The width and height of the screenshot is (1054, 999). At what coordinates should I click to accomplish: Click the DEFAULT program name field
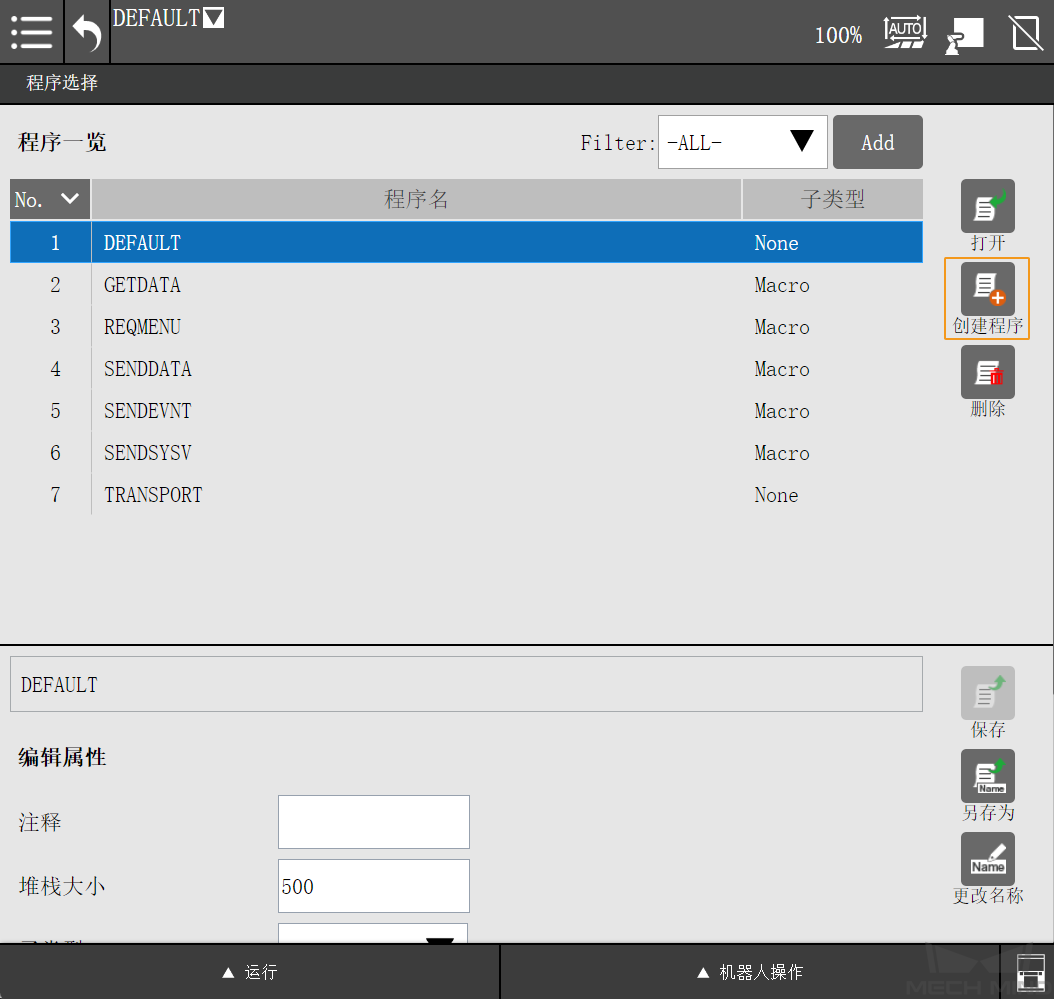[x=467, y=684]
